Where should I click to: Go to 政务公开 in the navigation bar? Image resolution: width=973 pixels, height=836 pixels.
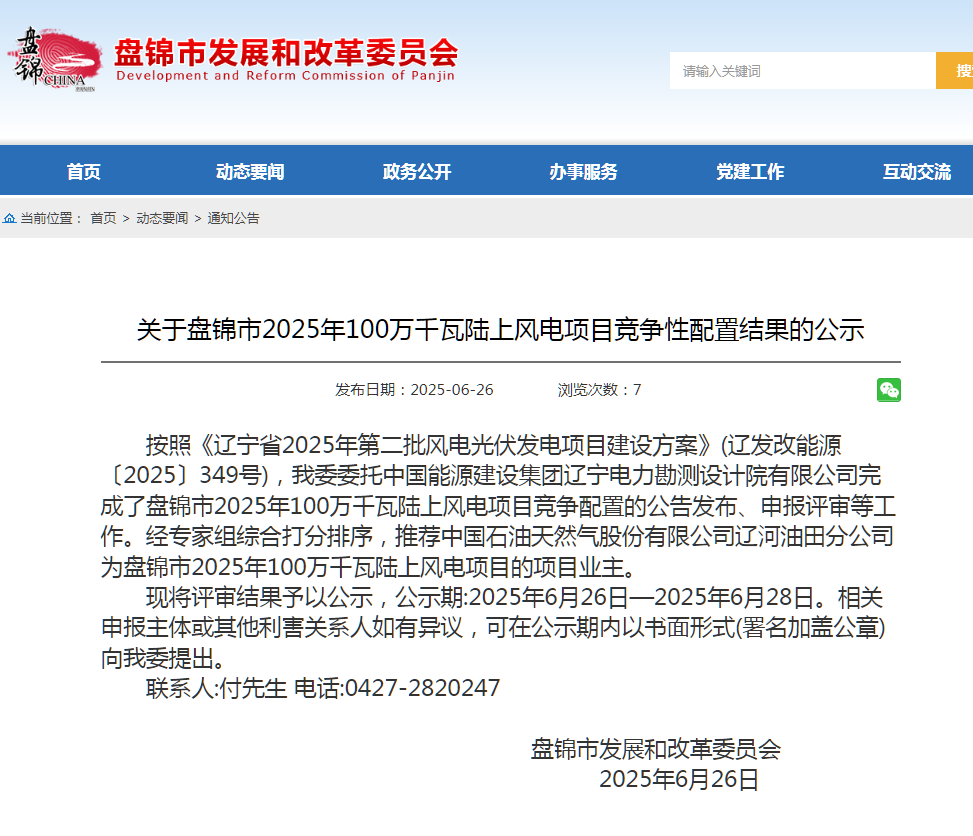(417, 172)
